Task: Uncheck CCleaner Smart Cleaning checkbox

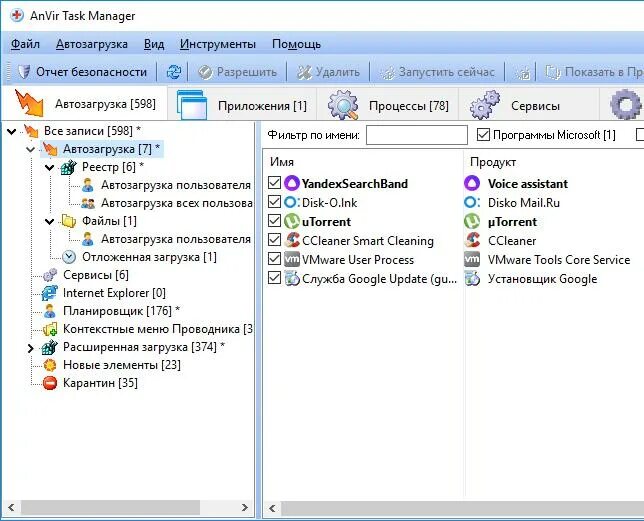Action: [274, 240]
